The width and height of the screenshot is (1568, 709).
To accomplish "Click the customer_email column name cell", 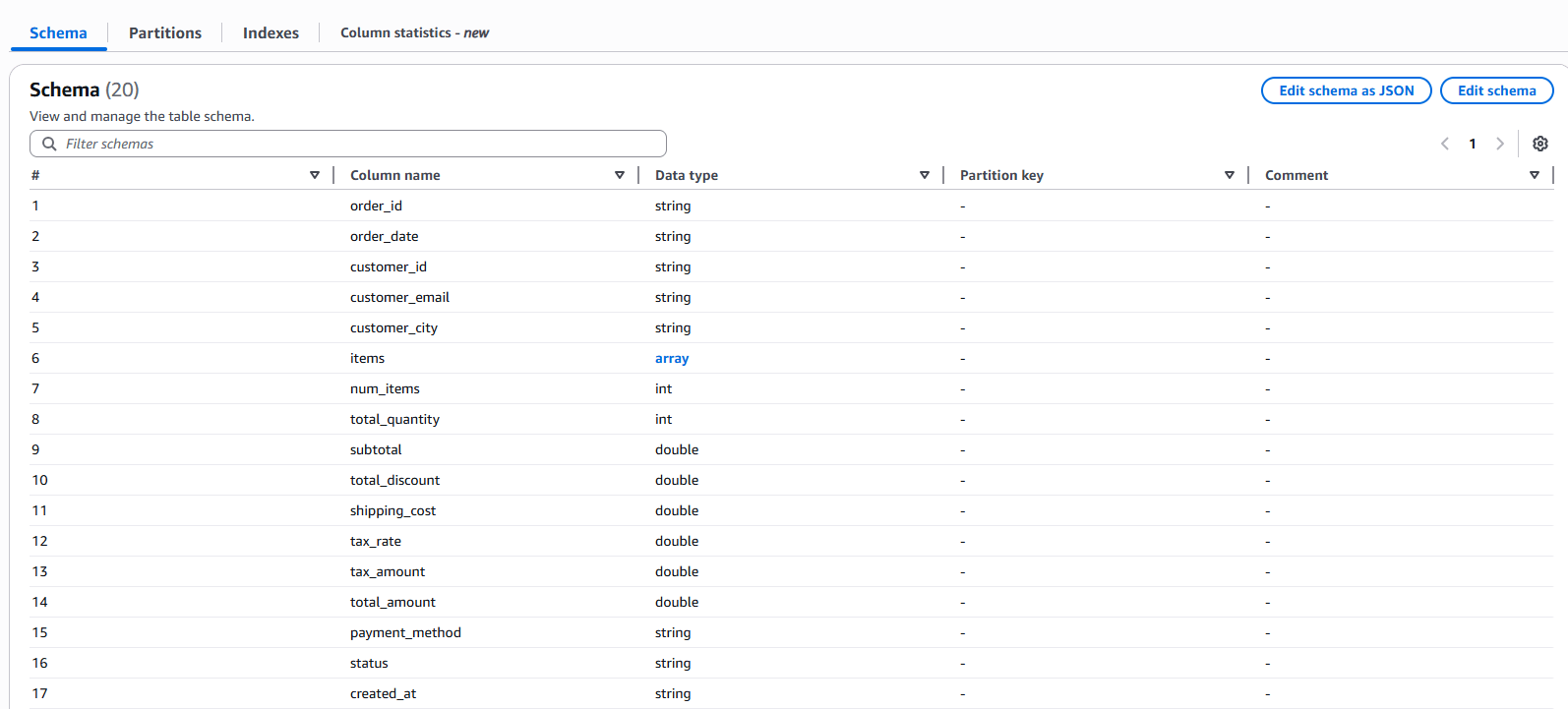I will tap(399, 297).
